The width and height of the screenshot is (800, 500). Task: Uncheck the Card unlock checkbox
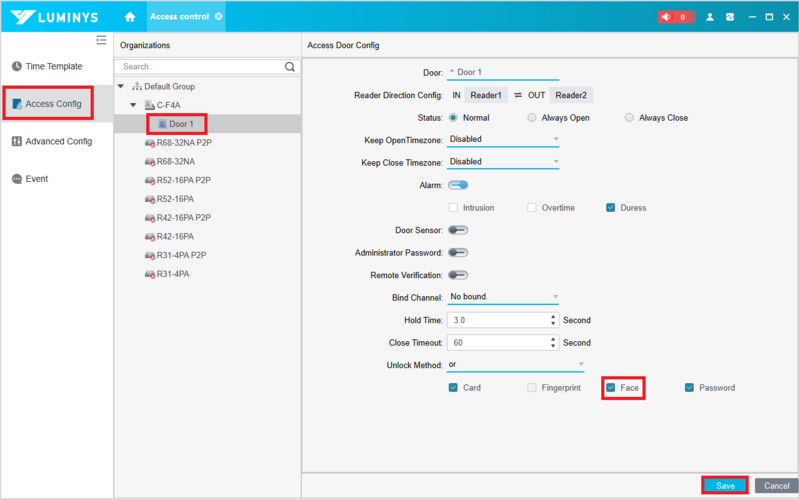453,388
